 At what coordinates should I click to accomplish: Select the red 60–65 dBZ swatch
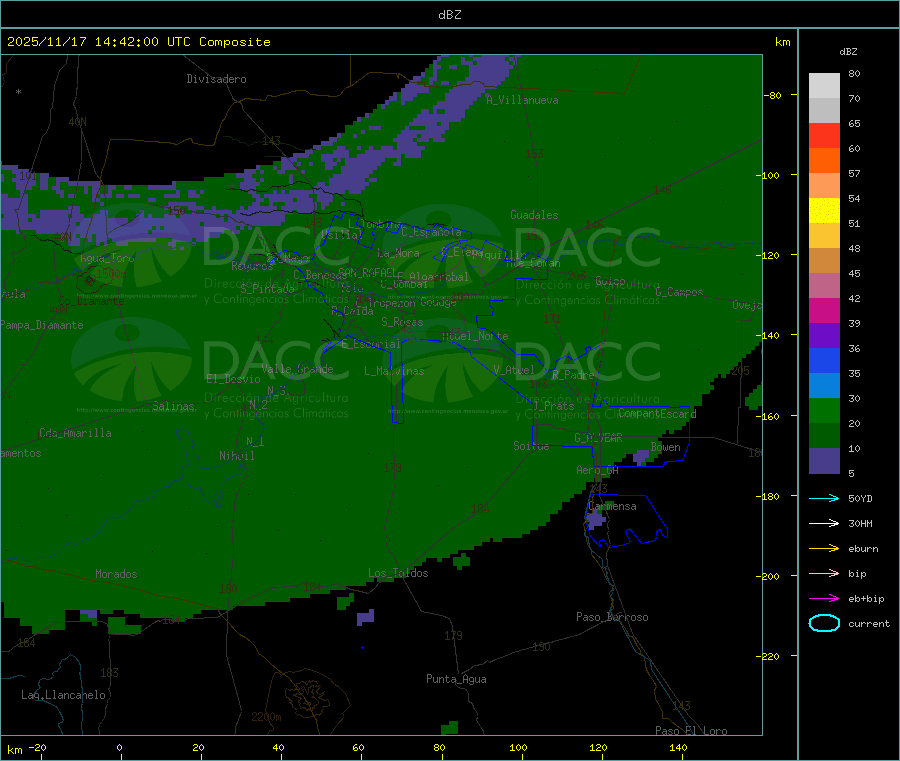point(824,135)
